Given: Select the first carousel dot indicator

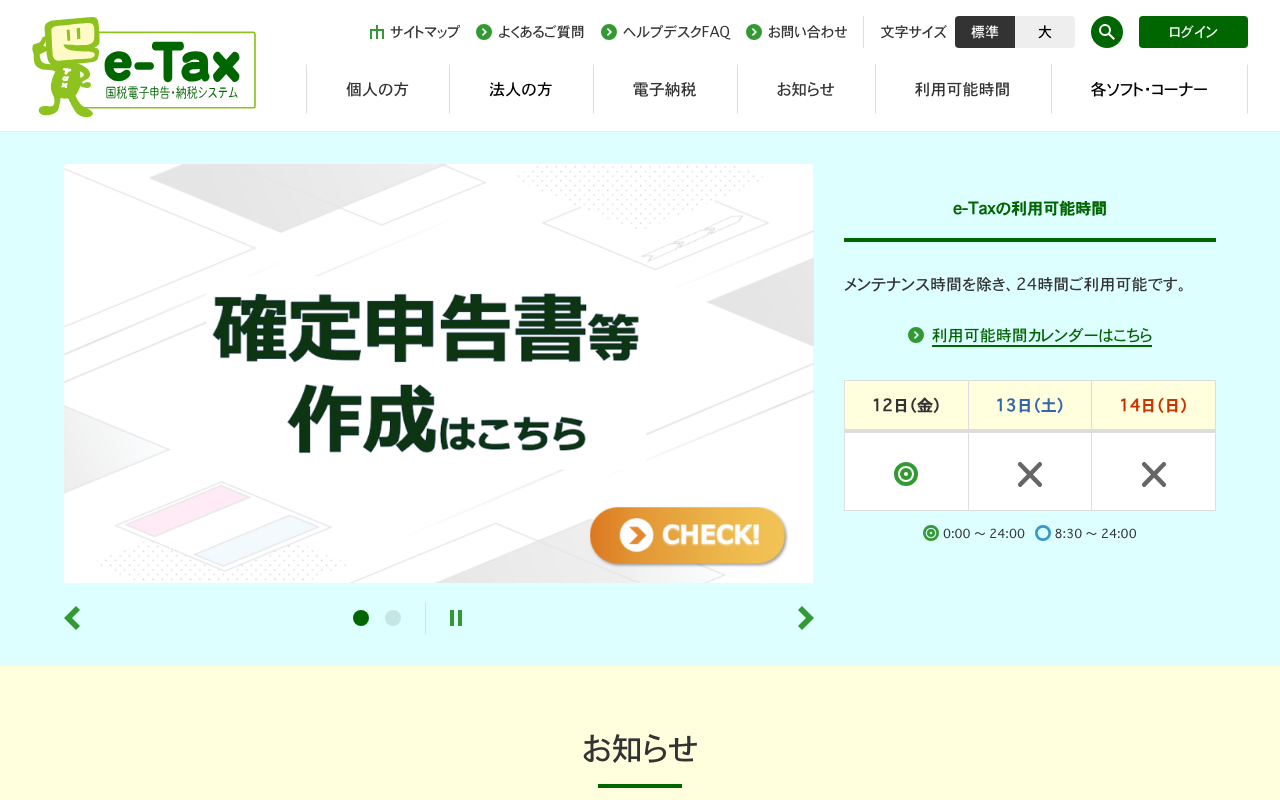Looking at the screenshot, I should [361, 618].
